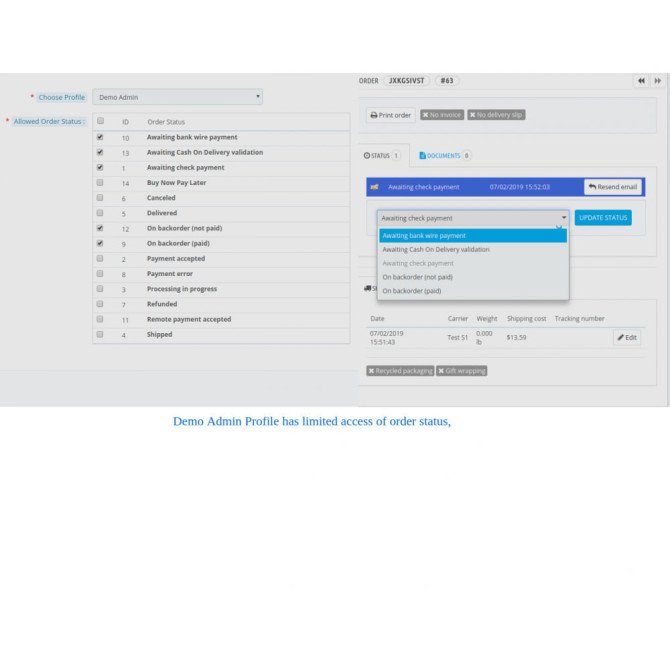
Task: Enable the Shipped status checkbox
Action: pyautogui.click(x=100, y=334)
